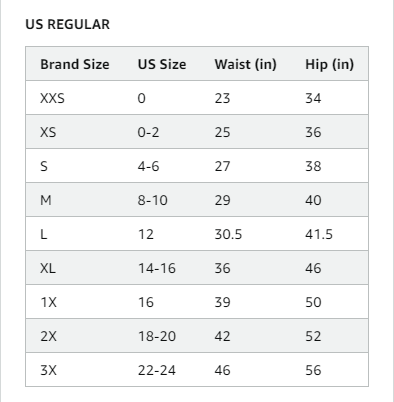Screen dimensions: 394x402
Task: Click the XS row US size 0-2
Action: point(148,132)
